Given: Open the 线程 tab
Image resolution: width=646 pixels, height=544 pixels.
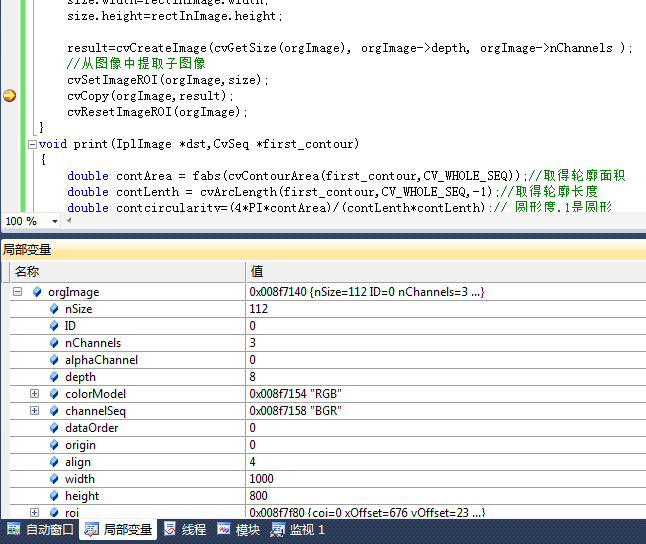Looking at the screenshot, I should [185, 530].
